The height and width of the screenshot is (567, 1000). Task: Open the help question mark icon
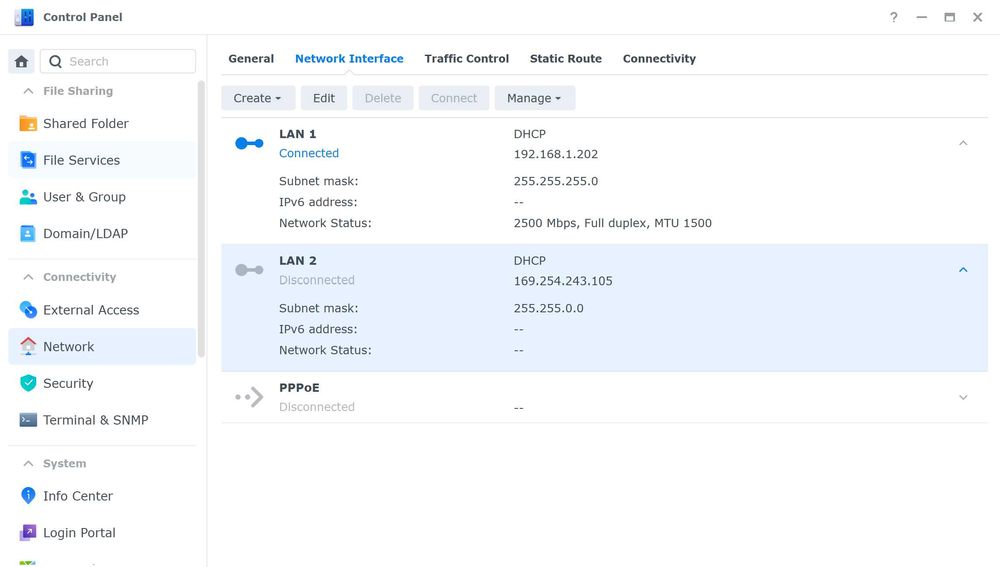click(x=893, y=17)
